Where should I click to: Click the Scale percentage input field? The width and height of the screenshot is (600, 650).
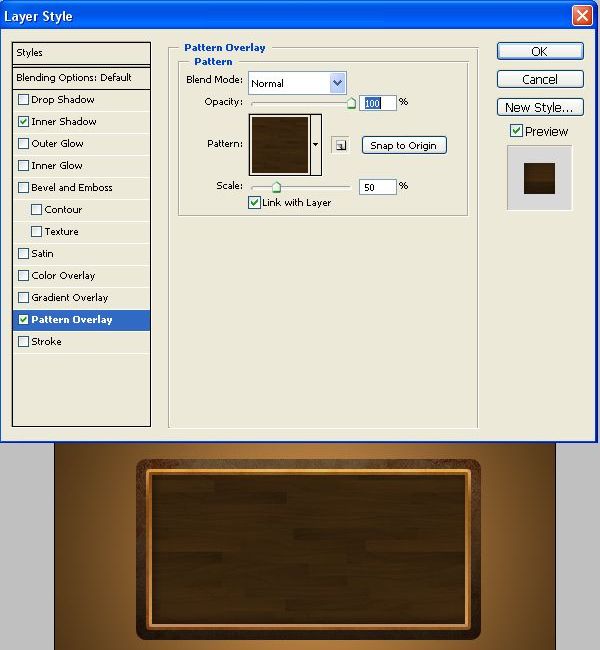[377, 187]
